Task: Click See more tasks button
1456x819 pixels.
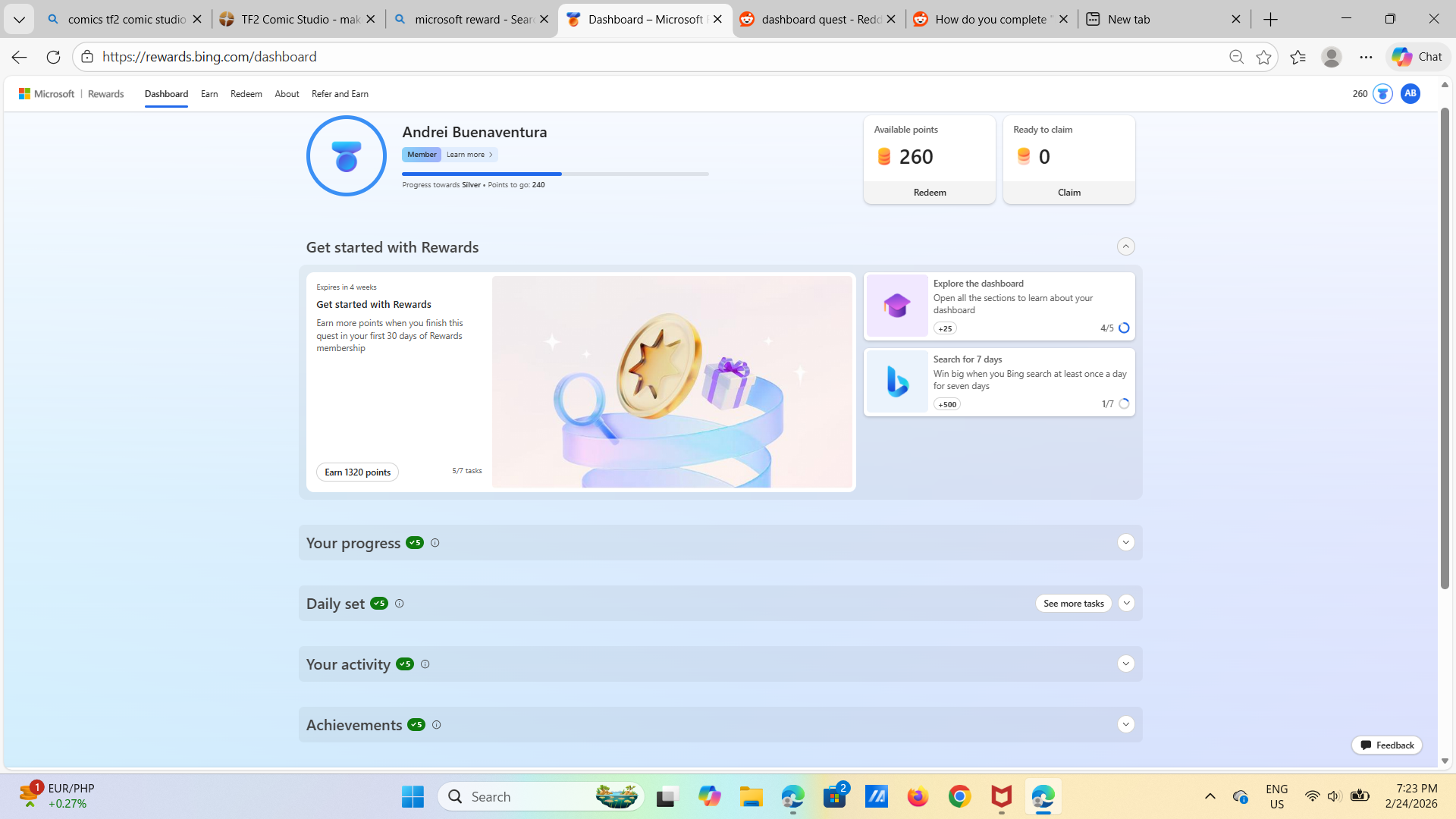Action: [1073, 604]
